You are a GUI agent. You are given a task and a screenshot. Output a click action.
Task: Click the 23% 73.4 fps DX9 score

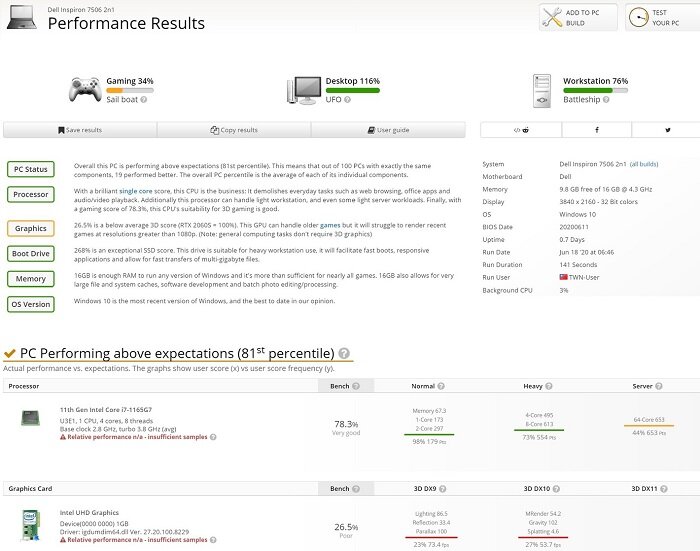coord(431,545)
